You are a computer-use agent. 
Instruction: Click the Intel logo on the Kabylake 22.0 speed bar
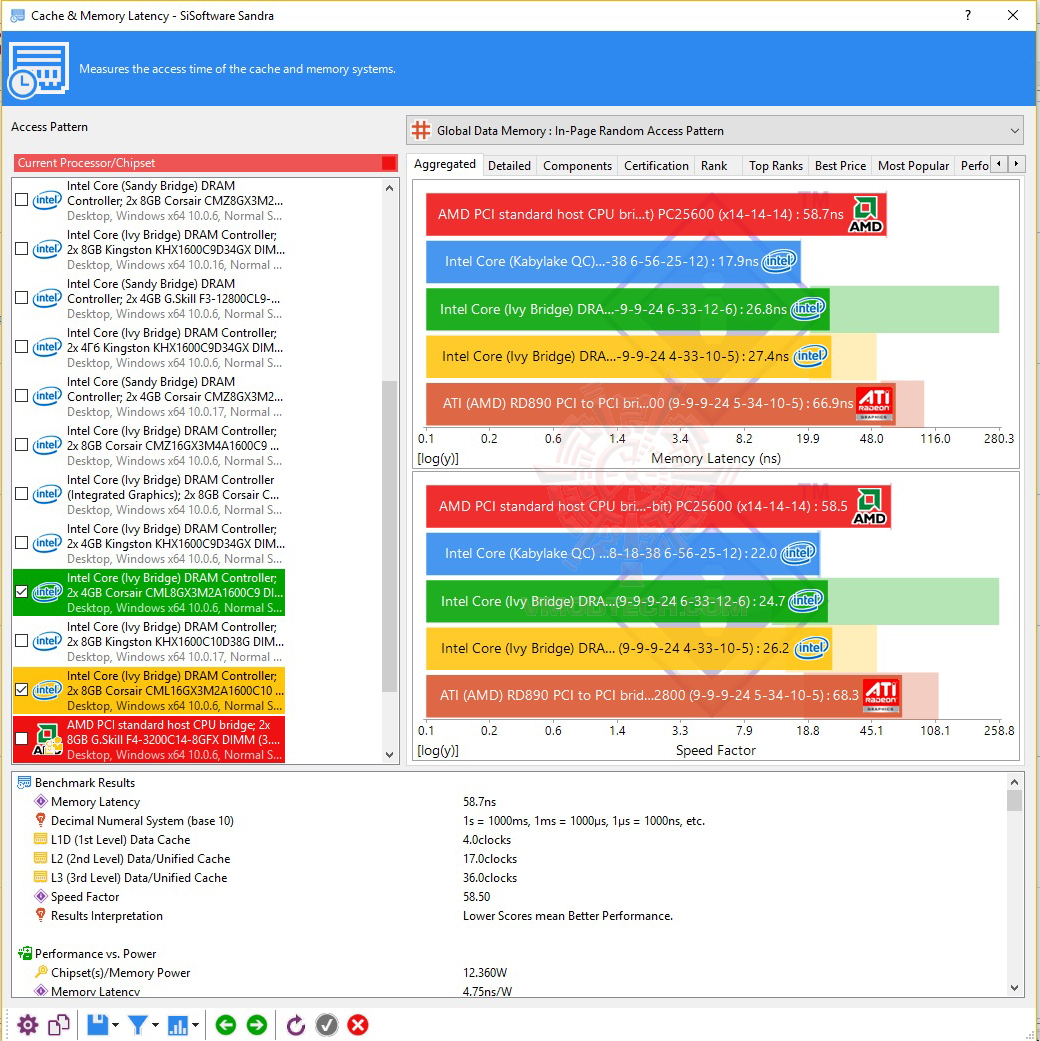click(x=798, y=553)
